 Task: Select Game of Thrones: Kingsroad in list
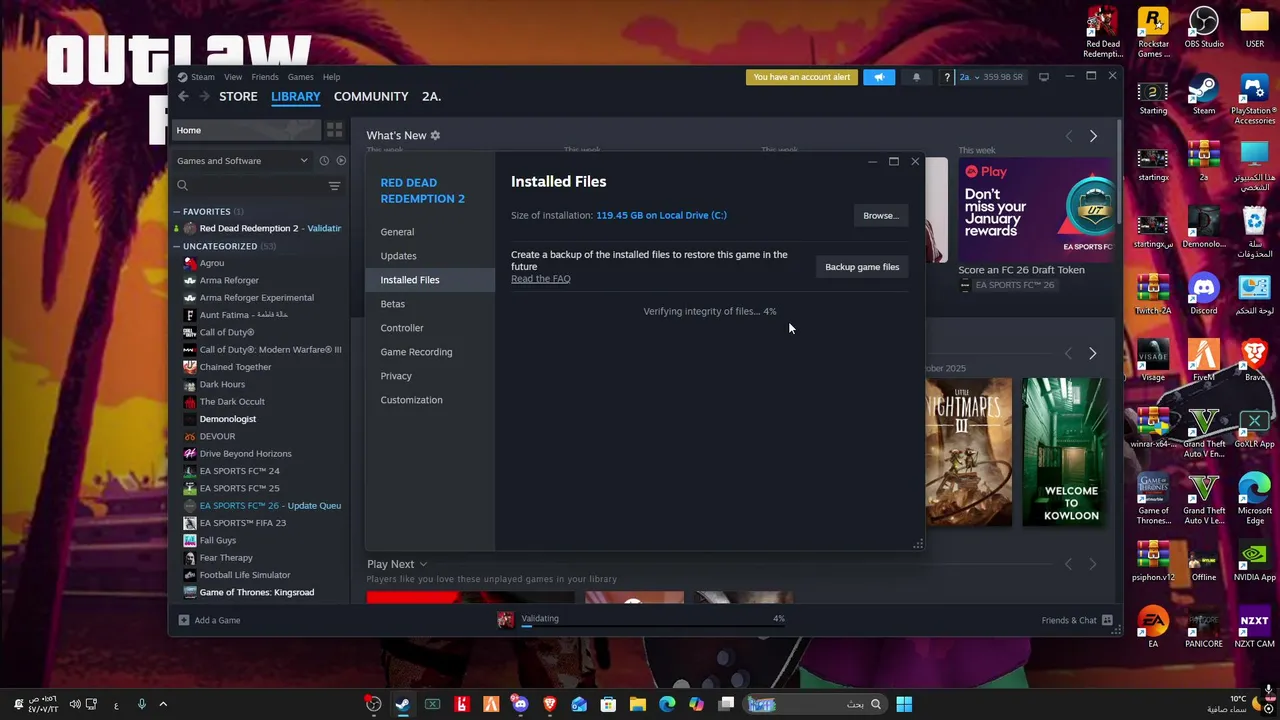(x=256, y=592)
